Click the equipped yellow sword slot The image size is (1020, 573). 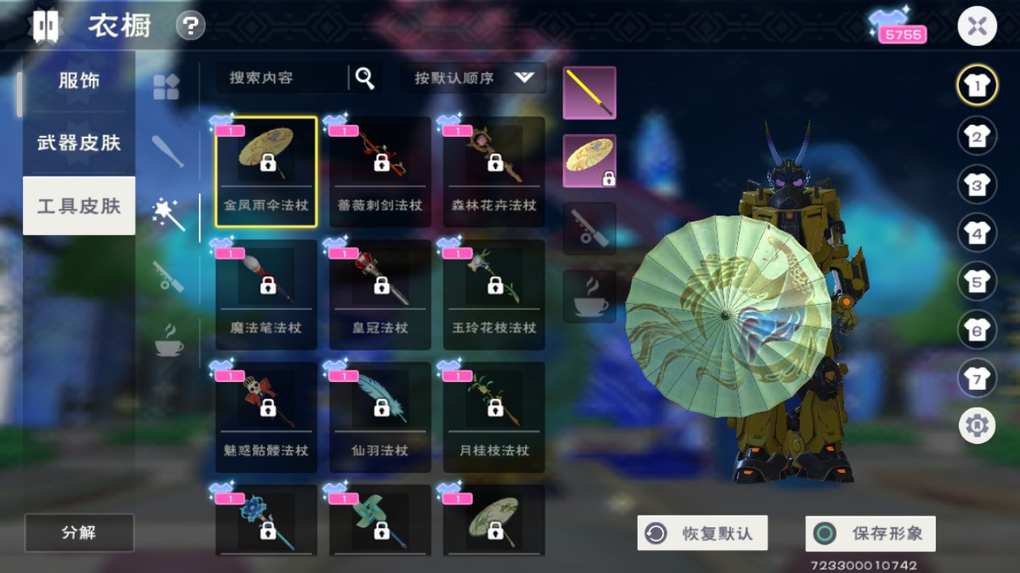pos(589,93)
